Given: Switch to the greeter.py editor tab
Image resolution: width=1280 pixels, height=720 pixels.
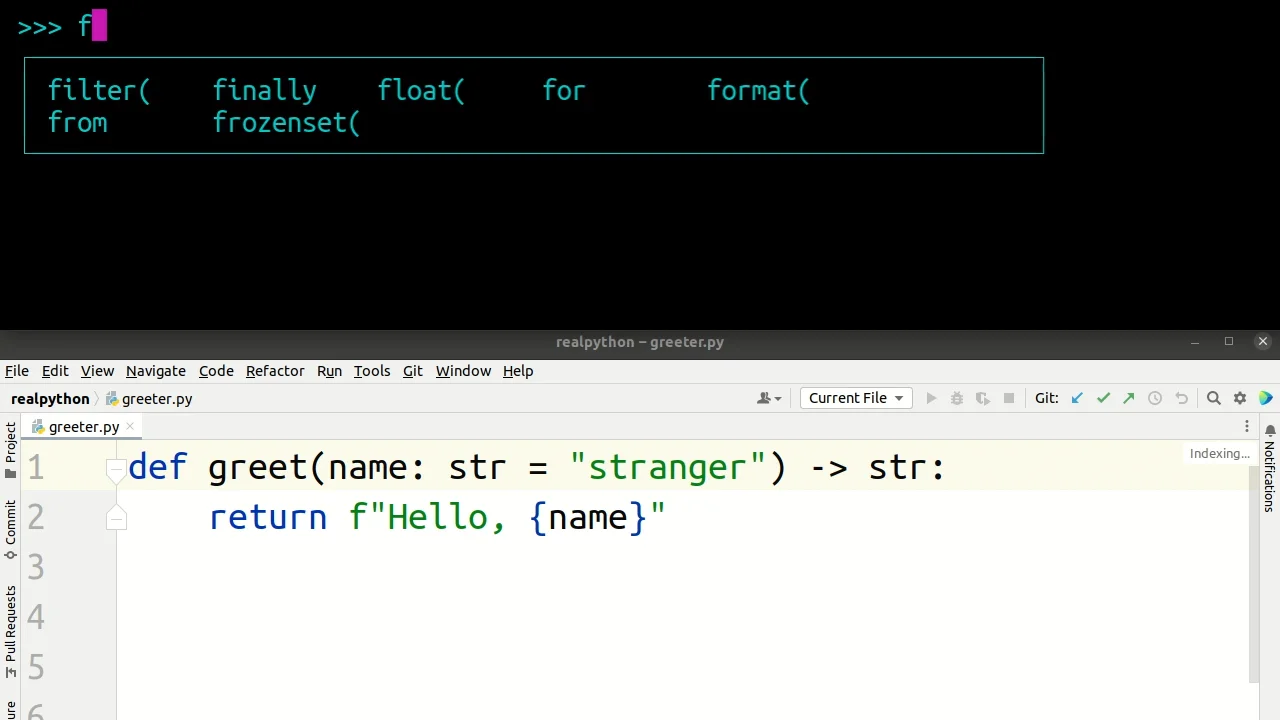Looking at the screenshot, I should coord(83,427).
